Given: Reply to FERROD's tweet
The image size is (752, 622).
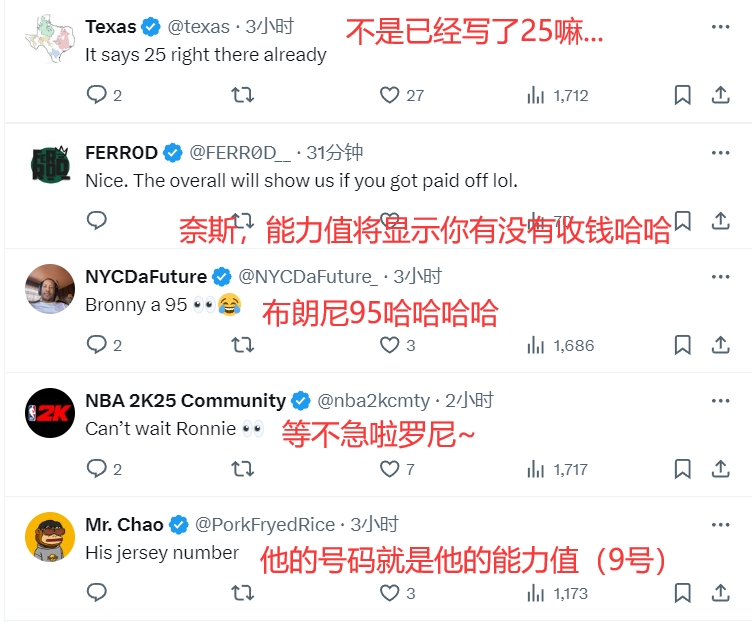Looking at the screenshot, I should click(96, 220).
